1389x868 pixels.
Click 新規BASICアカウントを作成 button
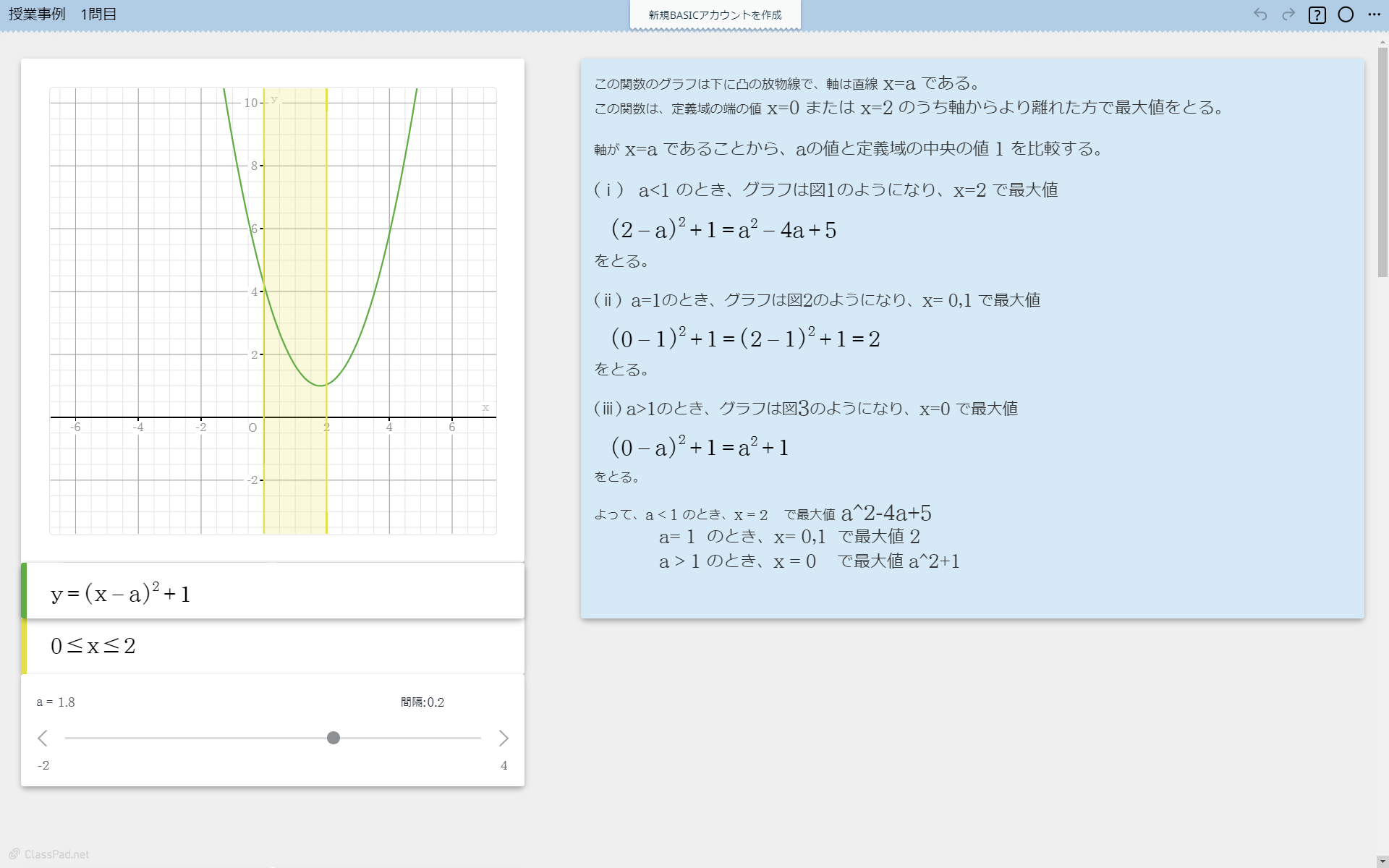tap(715, 14)
